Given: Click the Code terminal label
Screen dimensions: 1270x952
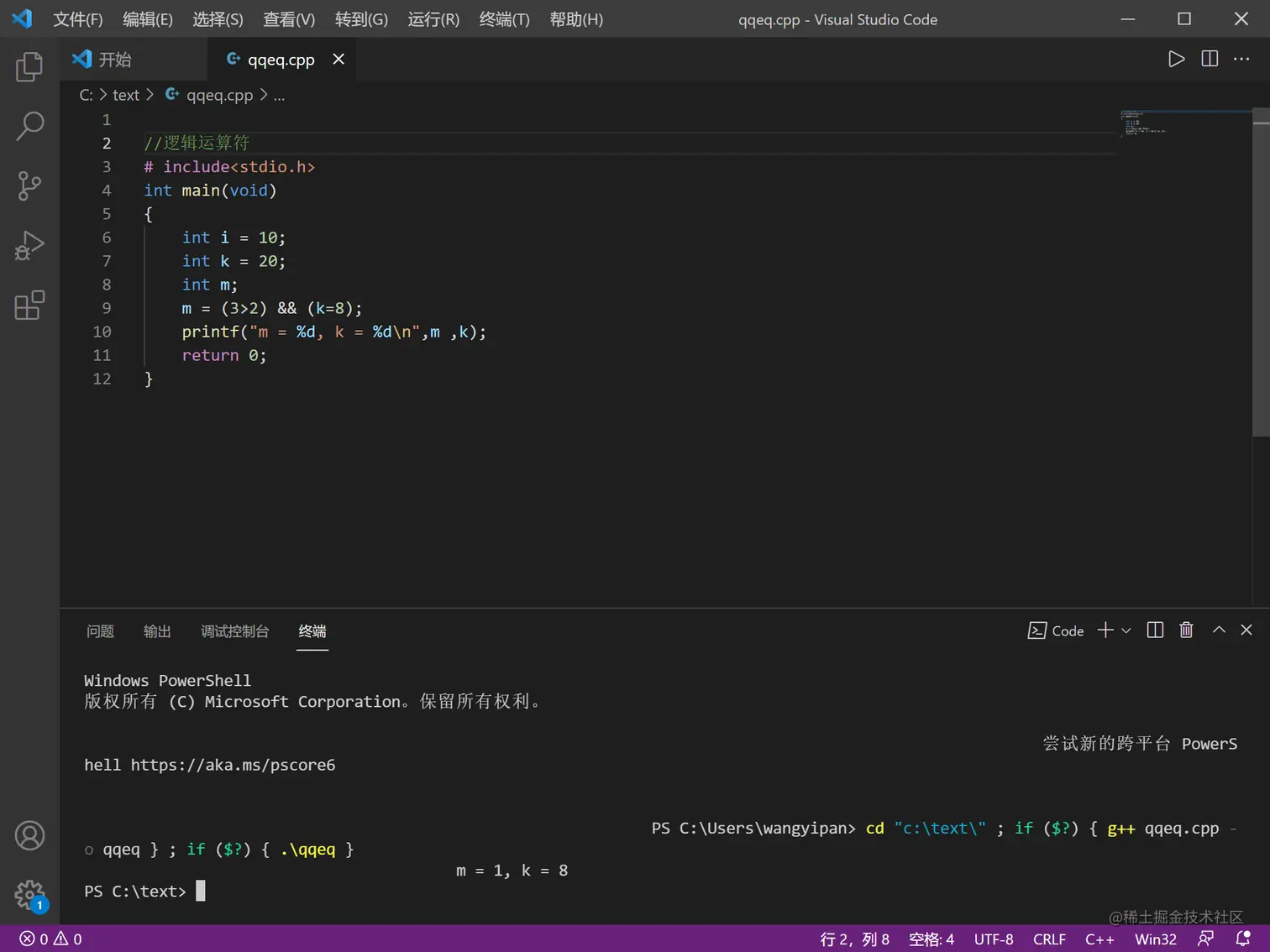Looking at the screenshot, I should click(1056, 630).
